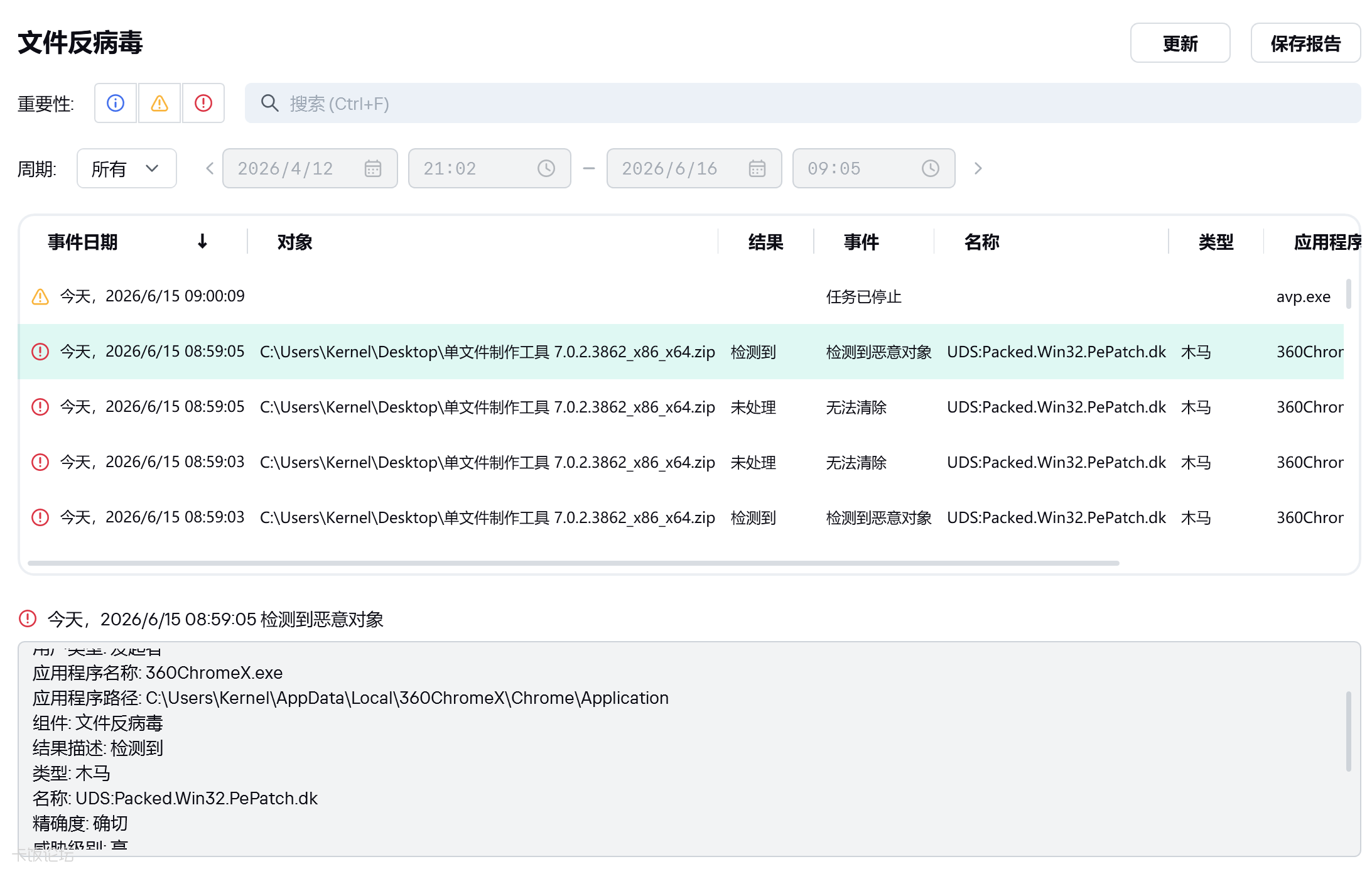Image resolution: width=1372 pixels, height=869 pixels.
Task: Click the 精确度: 确切 detail line
Action: pos(80,823)
